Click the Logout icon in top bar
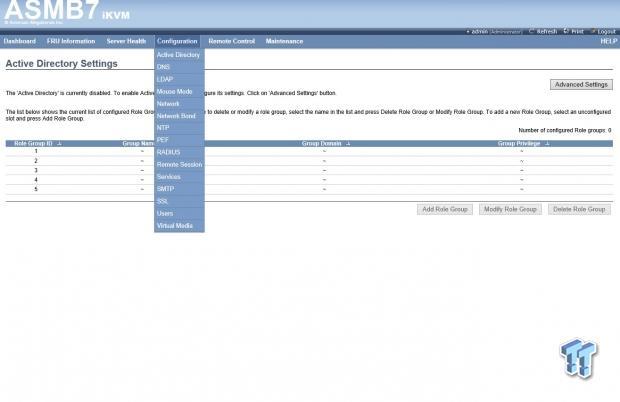This screenshot has height=402, width=620. [x=593, y=31]
